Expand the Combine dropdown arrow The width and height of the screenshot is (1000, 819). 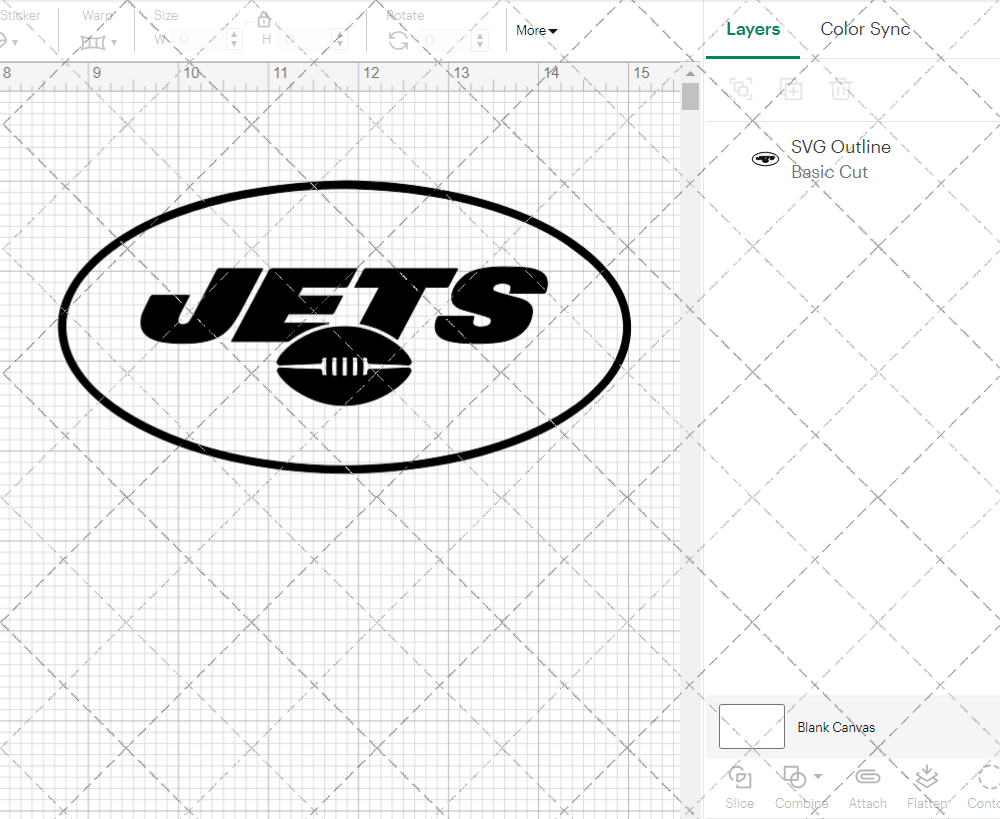(818, 777)
